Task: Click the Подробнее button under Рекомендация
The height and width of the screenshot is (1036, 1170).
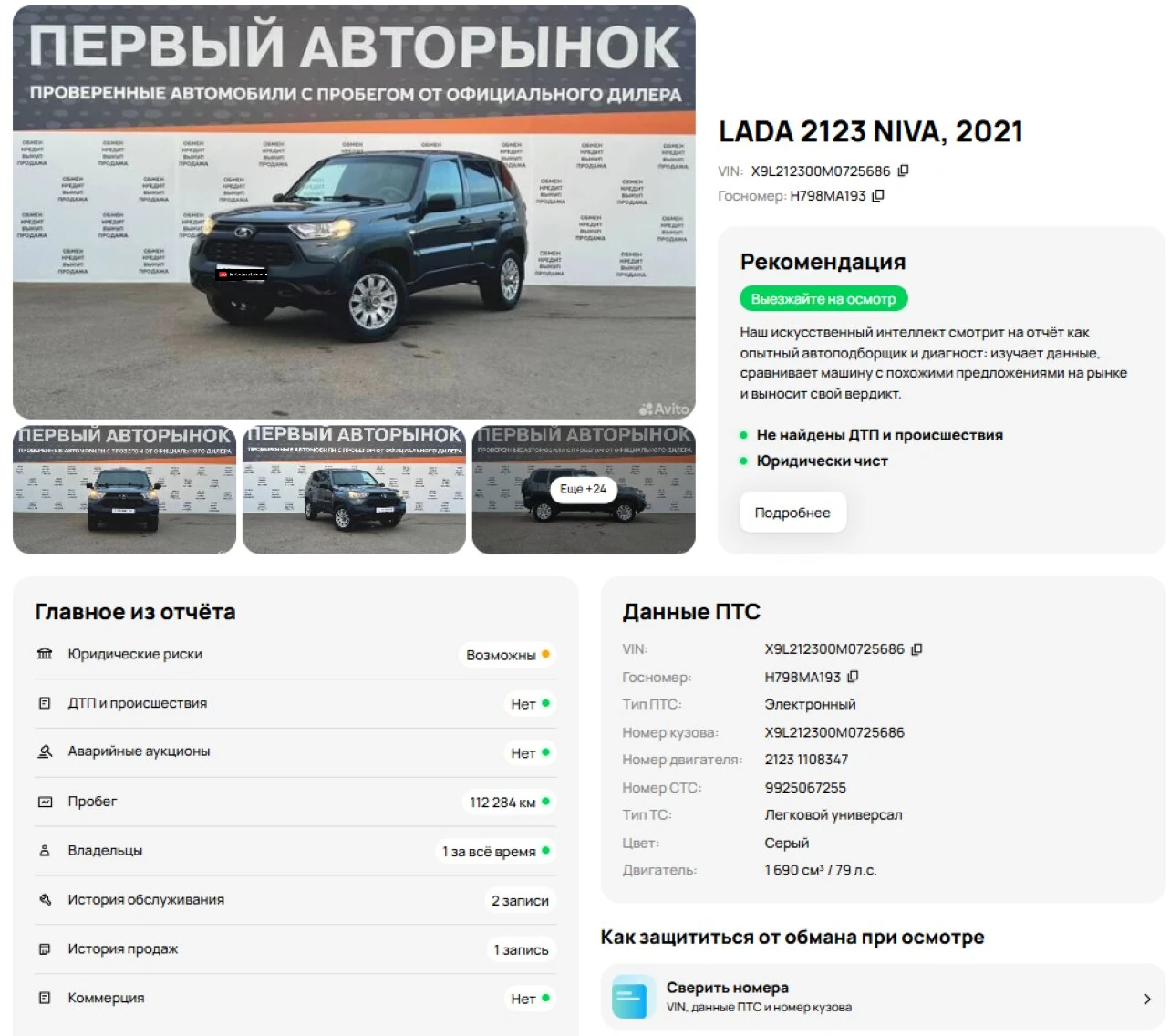Action: (792, 513)
